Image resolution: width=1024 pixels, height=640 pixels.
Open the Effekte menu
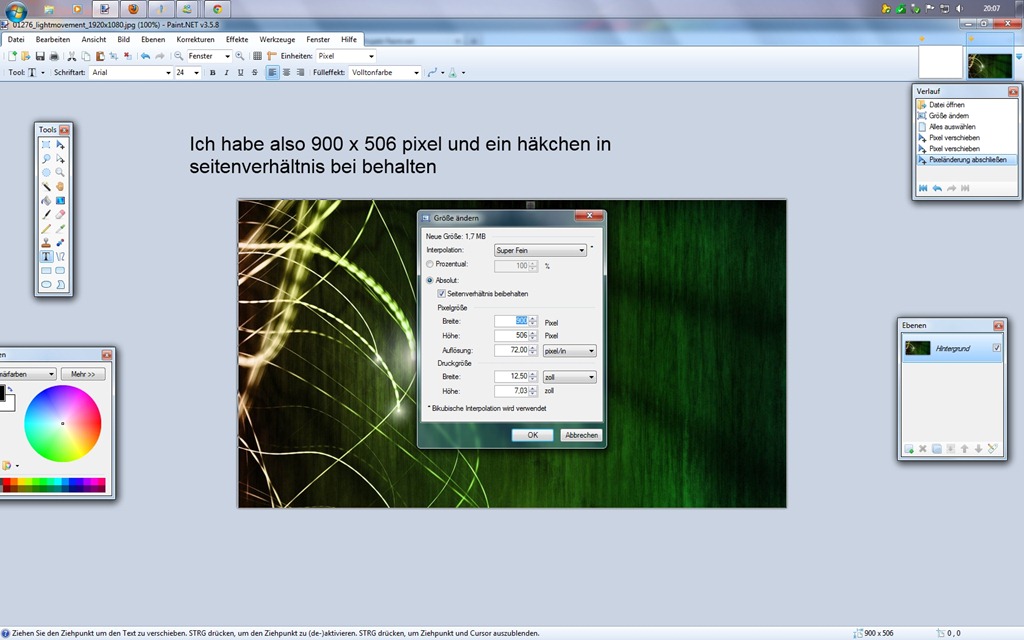coord(237,39)
